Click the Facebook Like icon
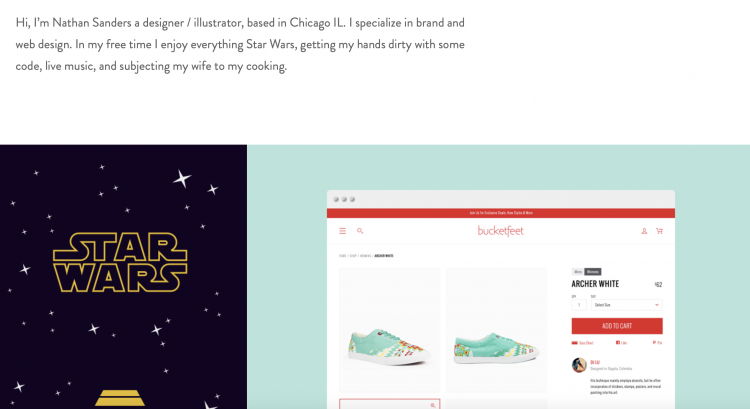The width and height of the screenshot is (750, 409). point(618,343)
